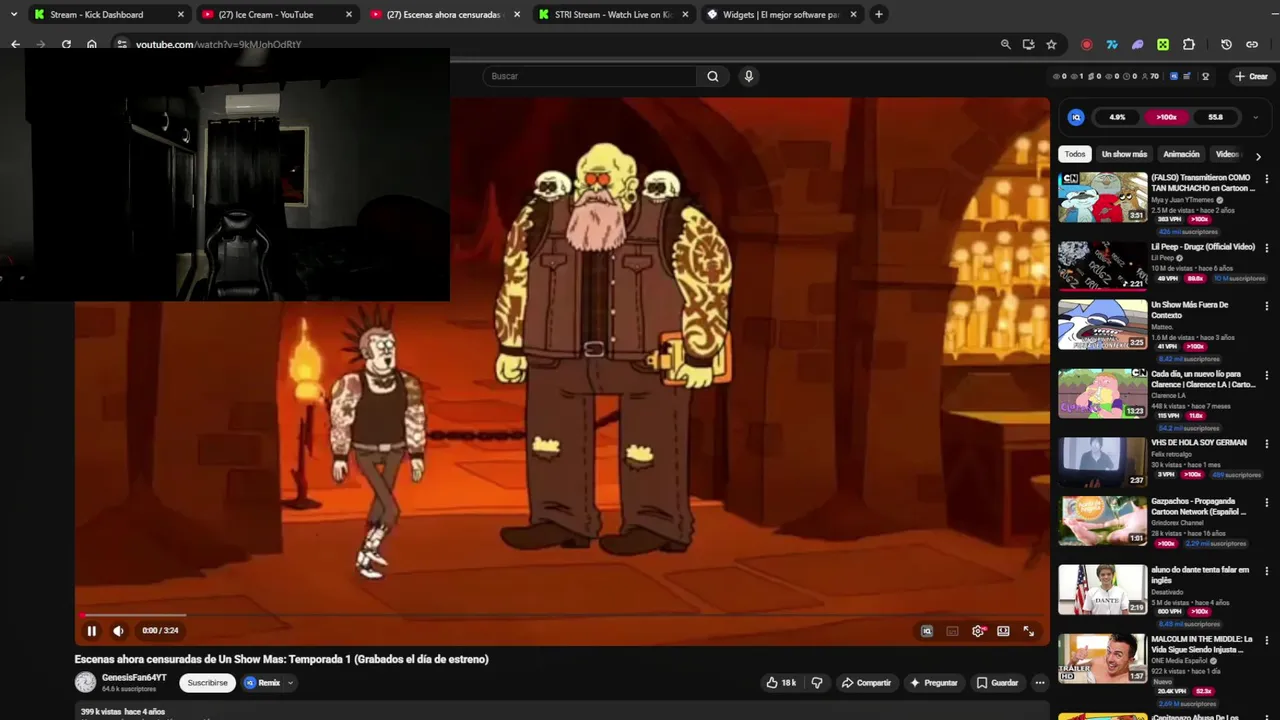Viewport: 1280px width, 720px height.
Task: Select the Todos filter chip
Action: tap(1075, 154)
